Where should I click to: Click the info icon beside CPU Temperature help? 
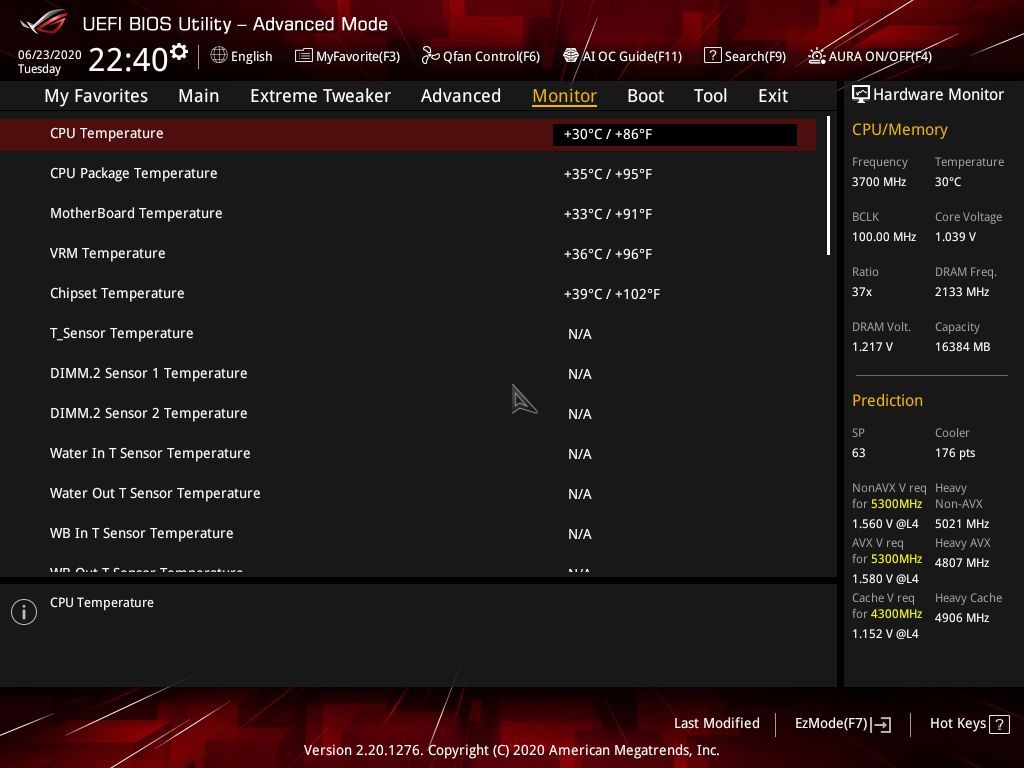24,612
